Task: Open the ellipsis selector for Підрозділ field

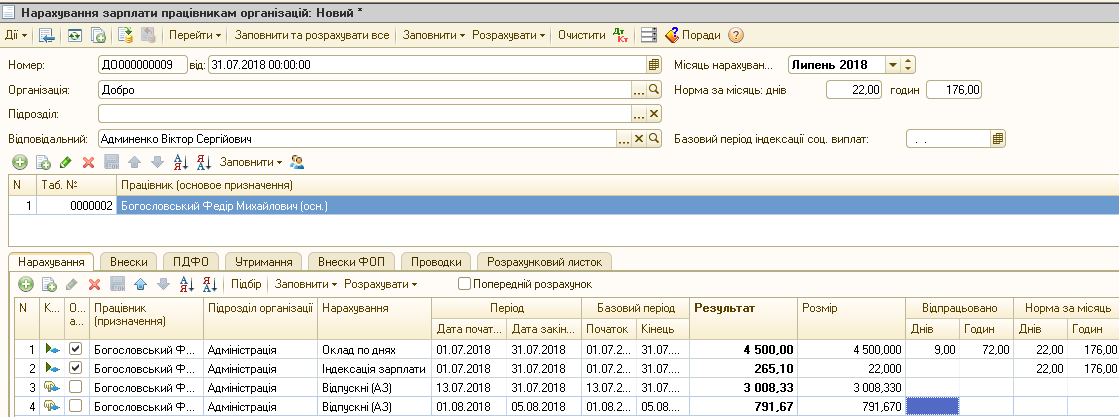Action: (x=639, y=114)
